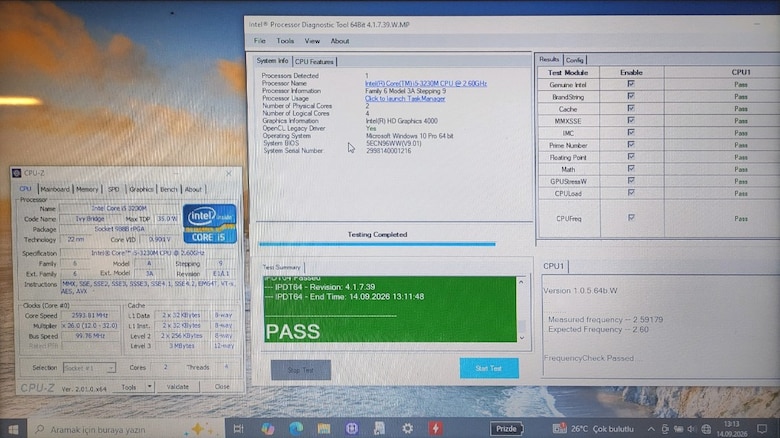Click the CPU-Z title bar icon
The width and height of the screenshot is (780, 438).
pyautogui.click(x=16, y=173)
